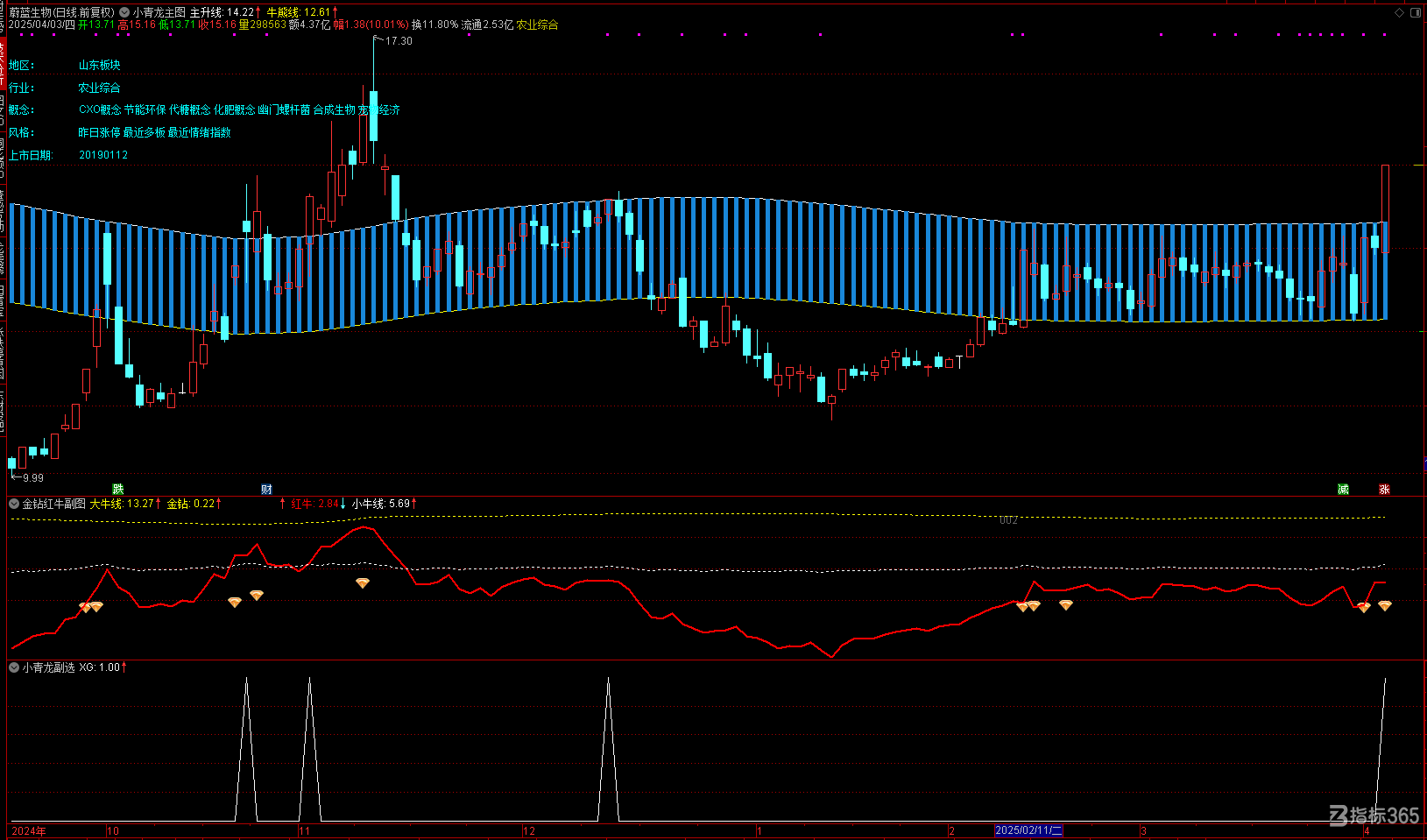Click the 农业综合 sector link in the header

(x=537, y=25)
